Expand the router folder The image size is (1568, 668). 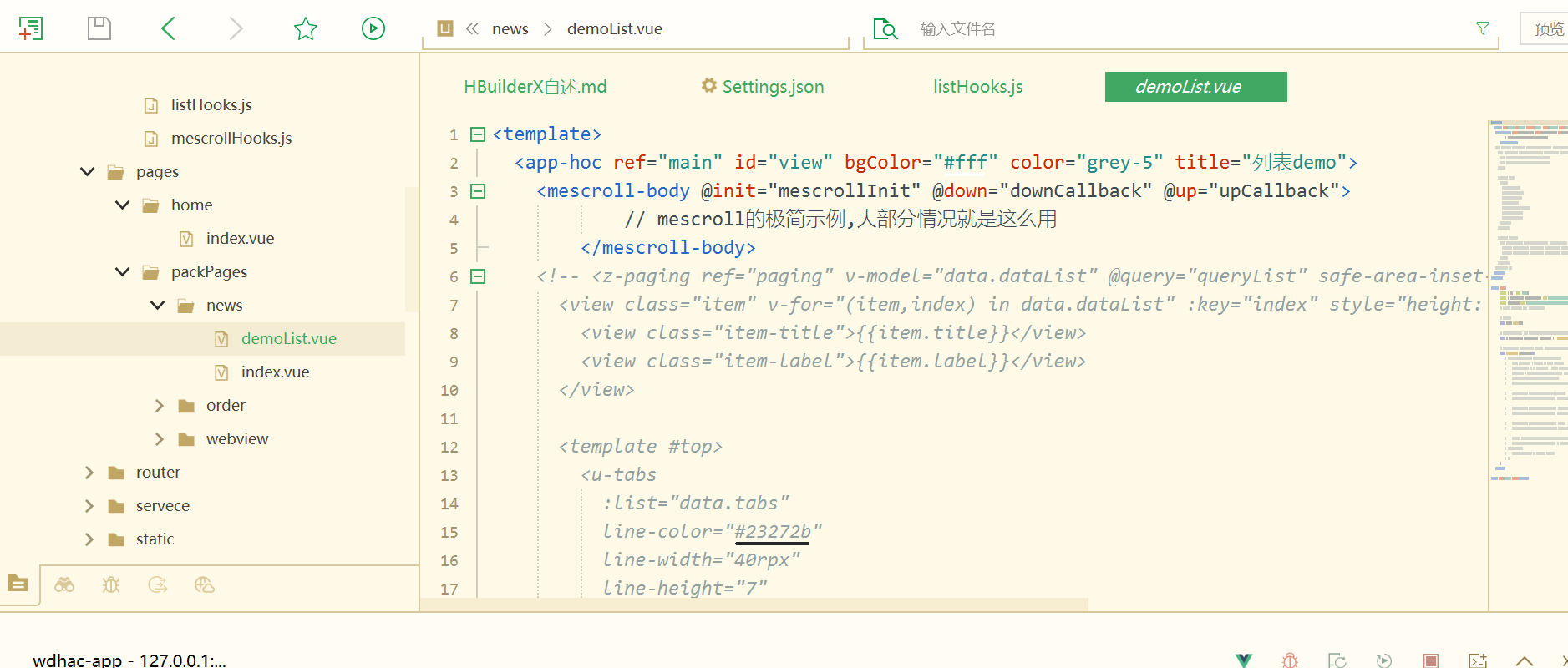click(89, 473)
